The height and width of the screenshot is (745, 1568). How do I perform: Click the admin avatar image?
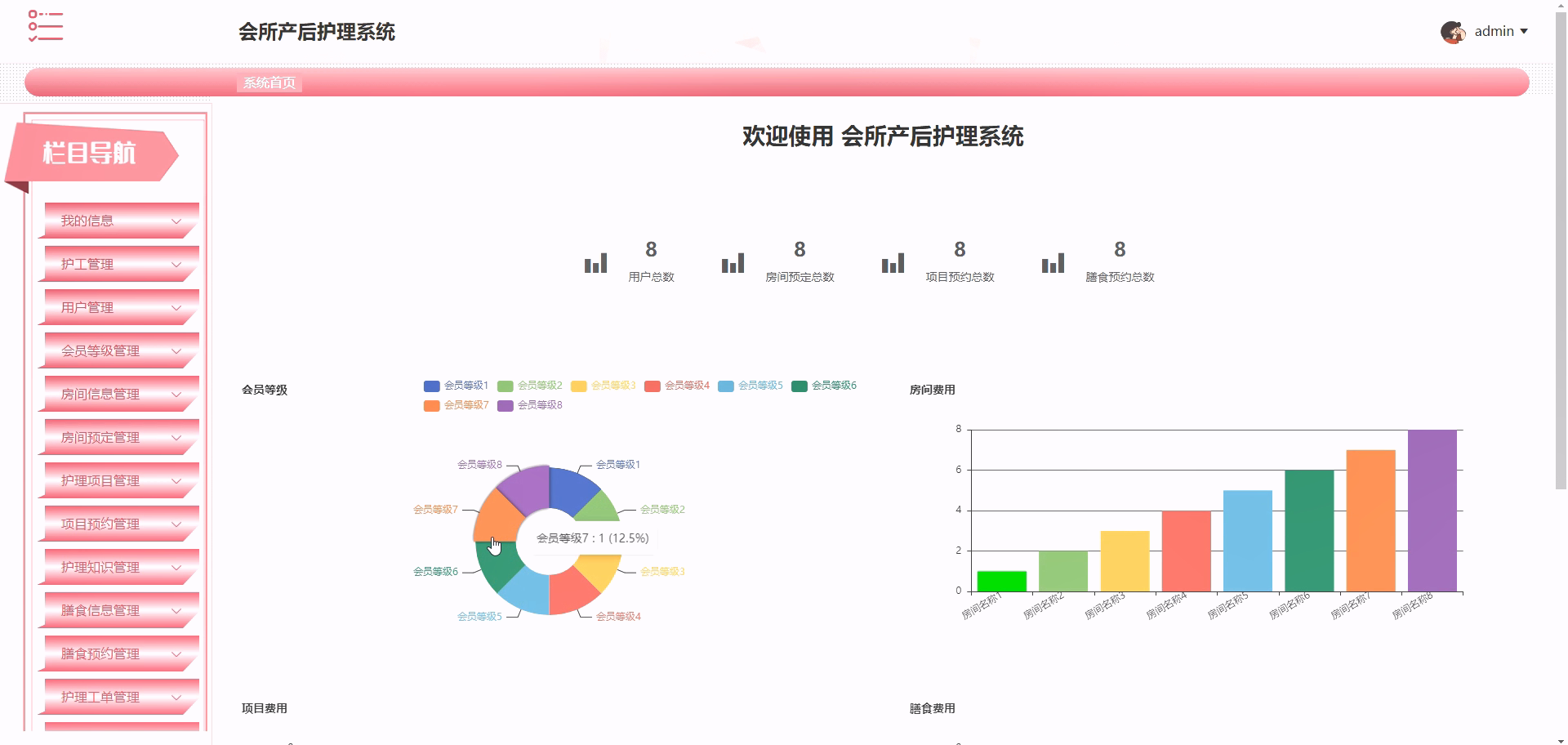1453,31
